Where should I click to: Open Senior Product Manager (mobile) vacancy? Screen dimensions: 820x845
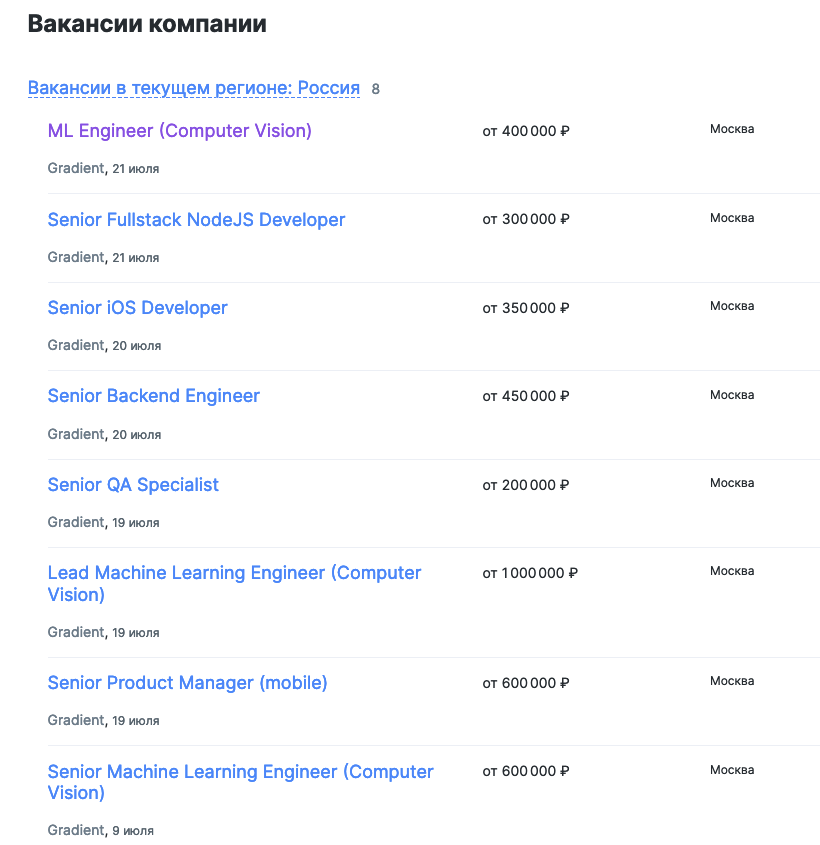point(187,683)
